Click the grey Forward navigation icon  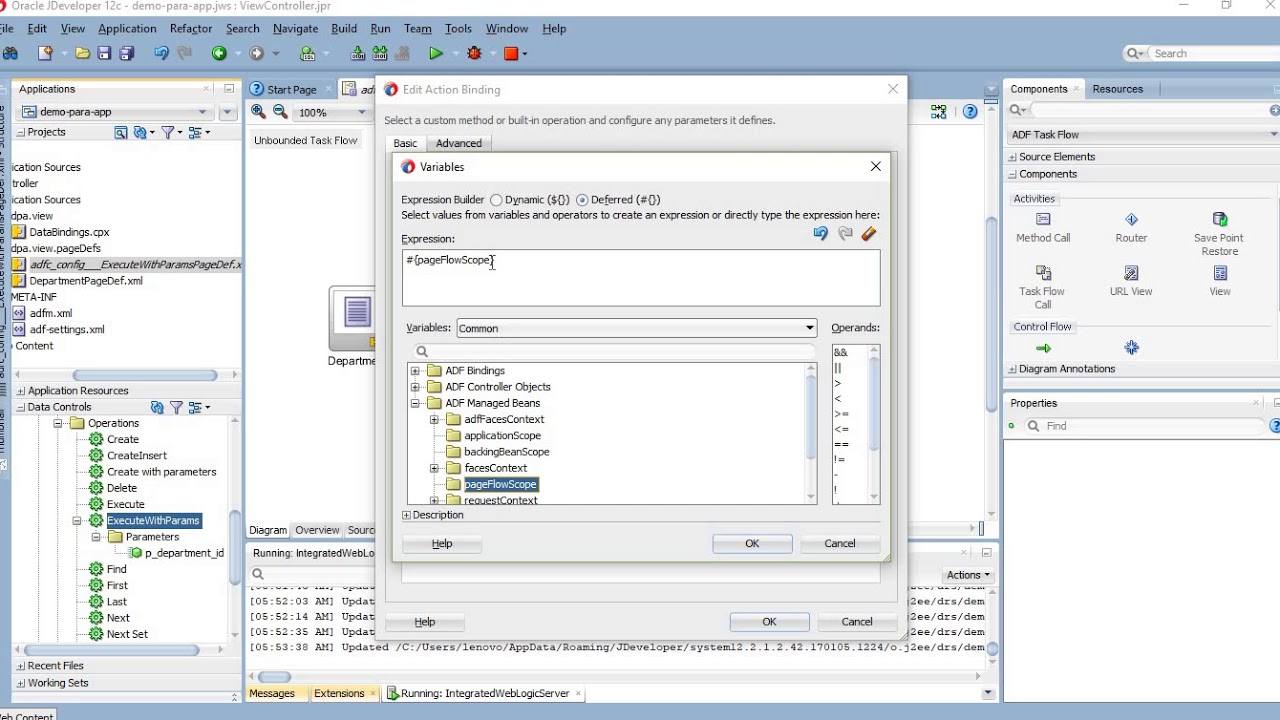tap(257, 54)
